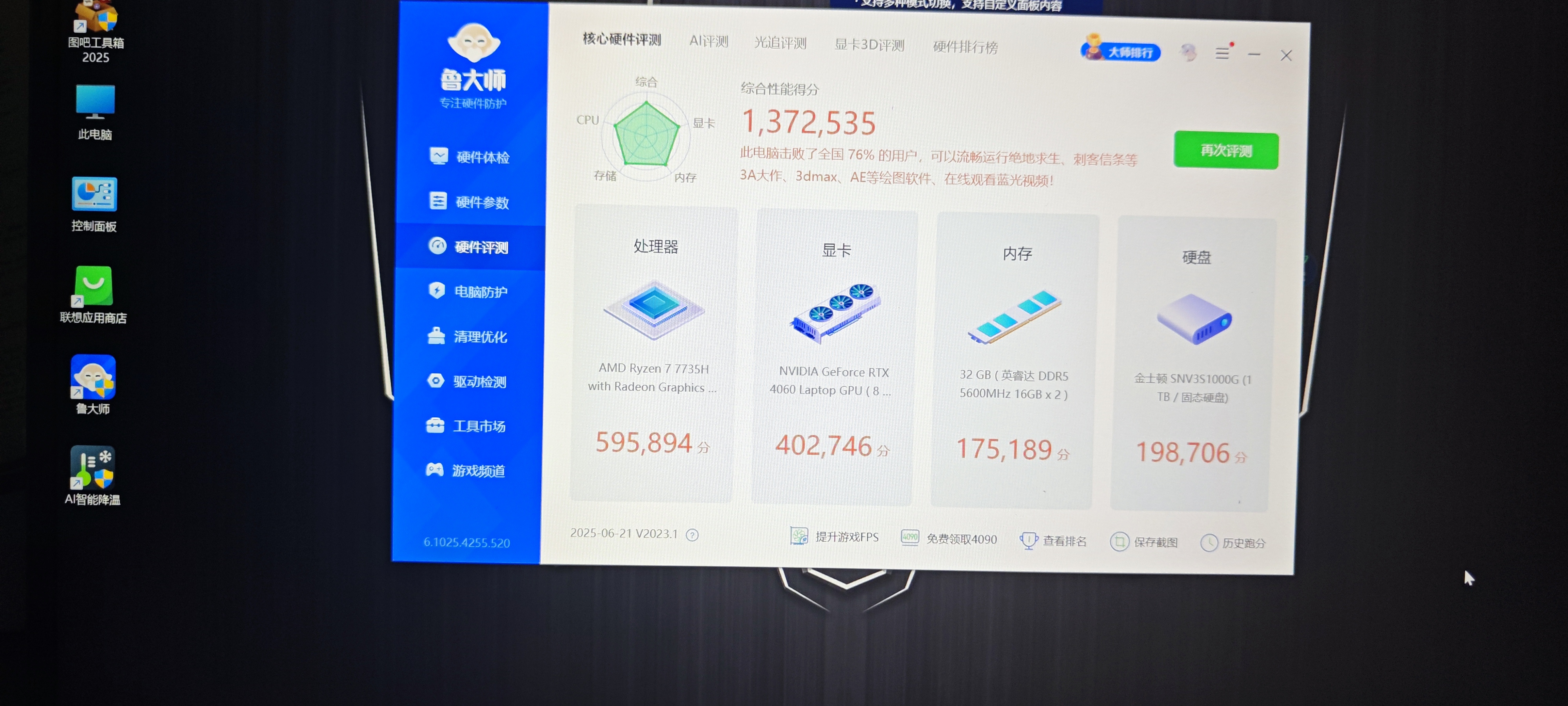Switch to 硬件排行榜 tab
This screenshot has width=1568, height=706.
pyautogui.click(x=965, y=47)
